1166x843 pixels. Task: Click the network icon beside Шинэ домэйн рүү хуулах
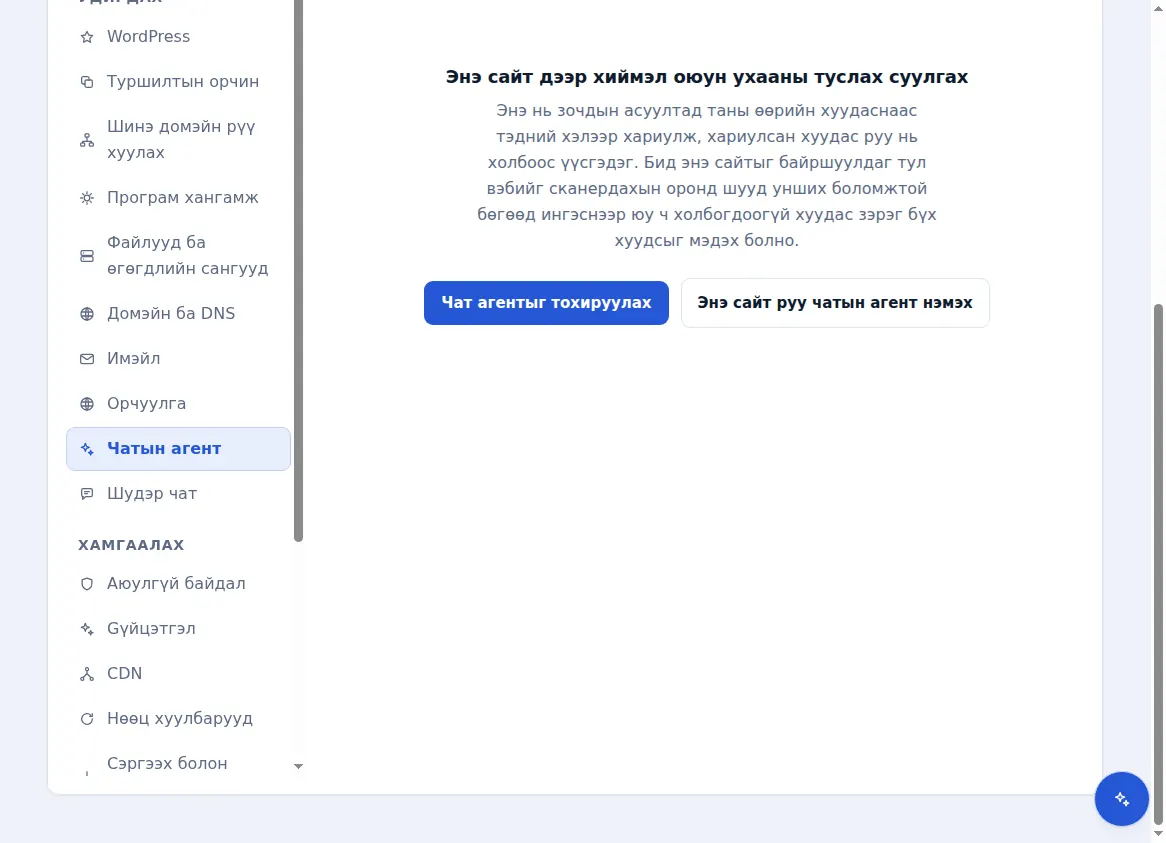click(87, 140)
